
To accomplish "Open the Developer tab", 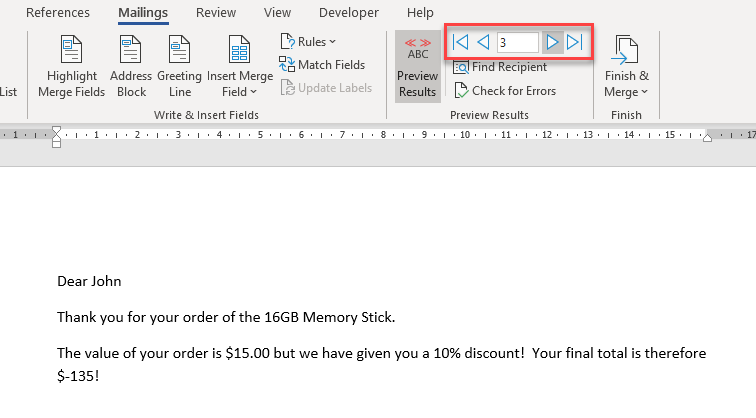I will tap(349, 13).
